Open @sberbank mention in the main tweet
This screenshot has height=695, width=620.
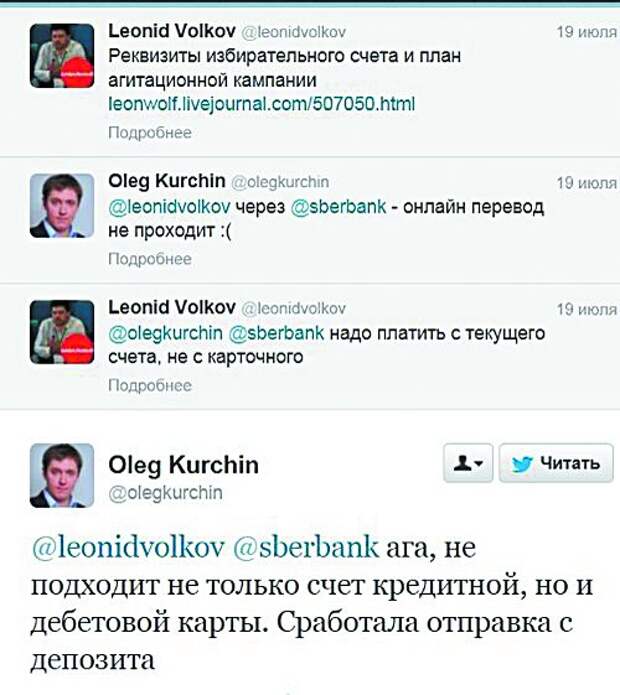point(306,547)
